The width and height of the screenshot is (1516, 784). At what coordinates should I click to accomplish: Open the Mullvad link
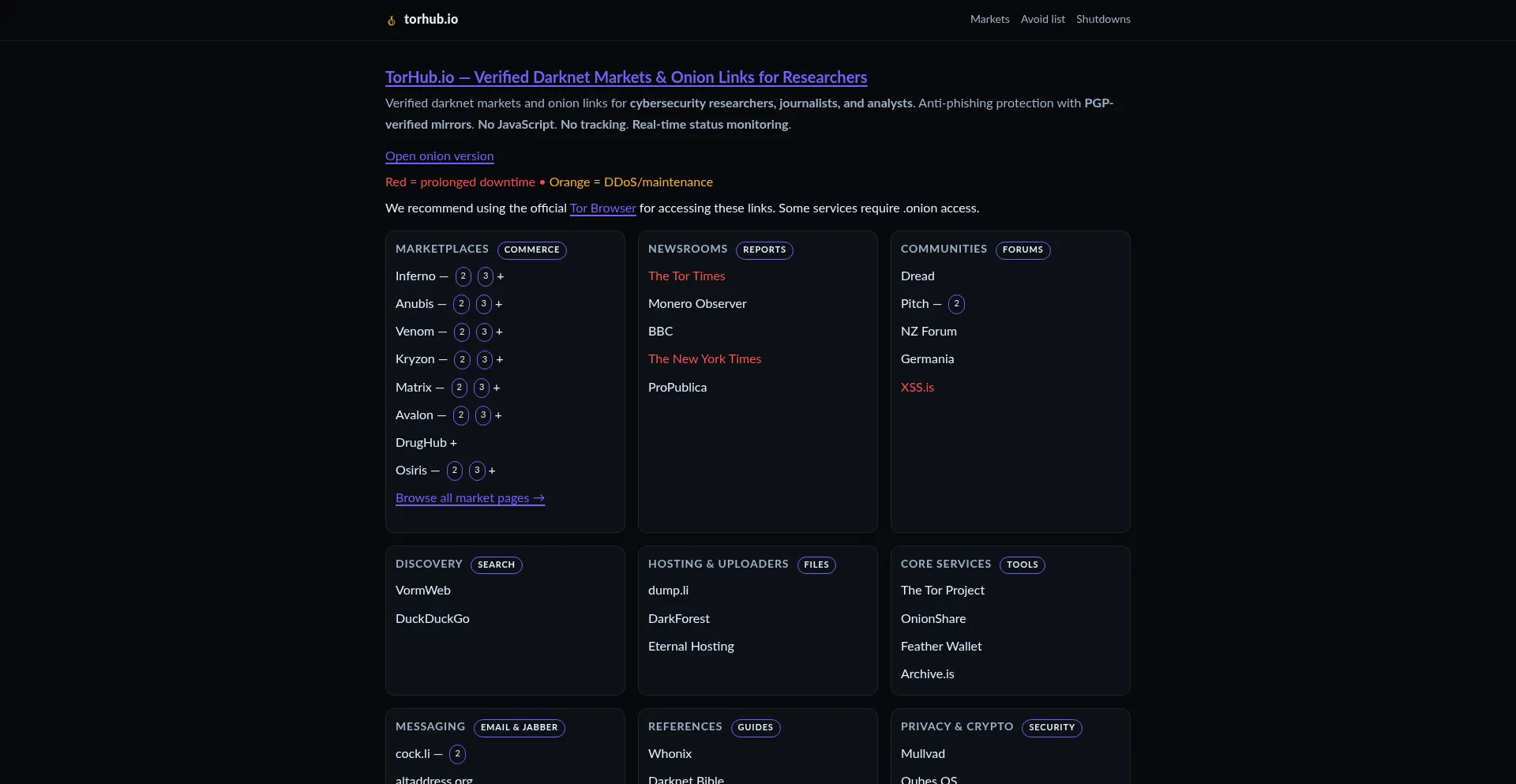coord(923,754)
